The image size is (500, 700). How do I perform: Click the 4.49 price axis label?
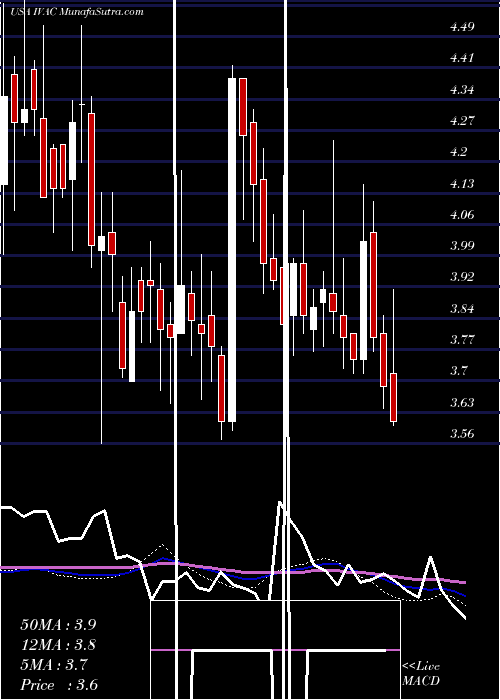(x=462, y=27)
